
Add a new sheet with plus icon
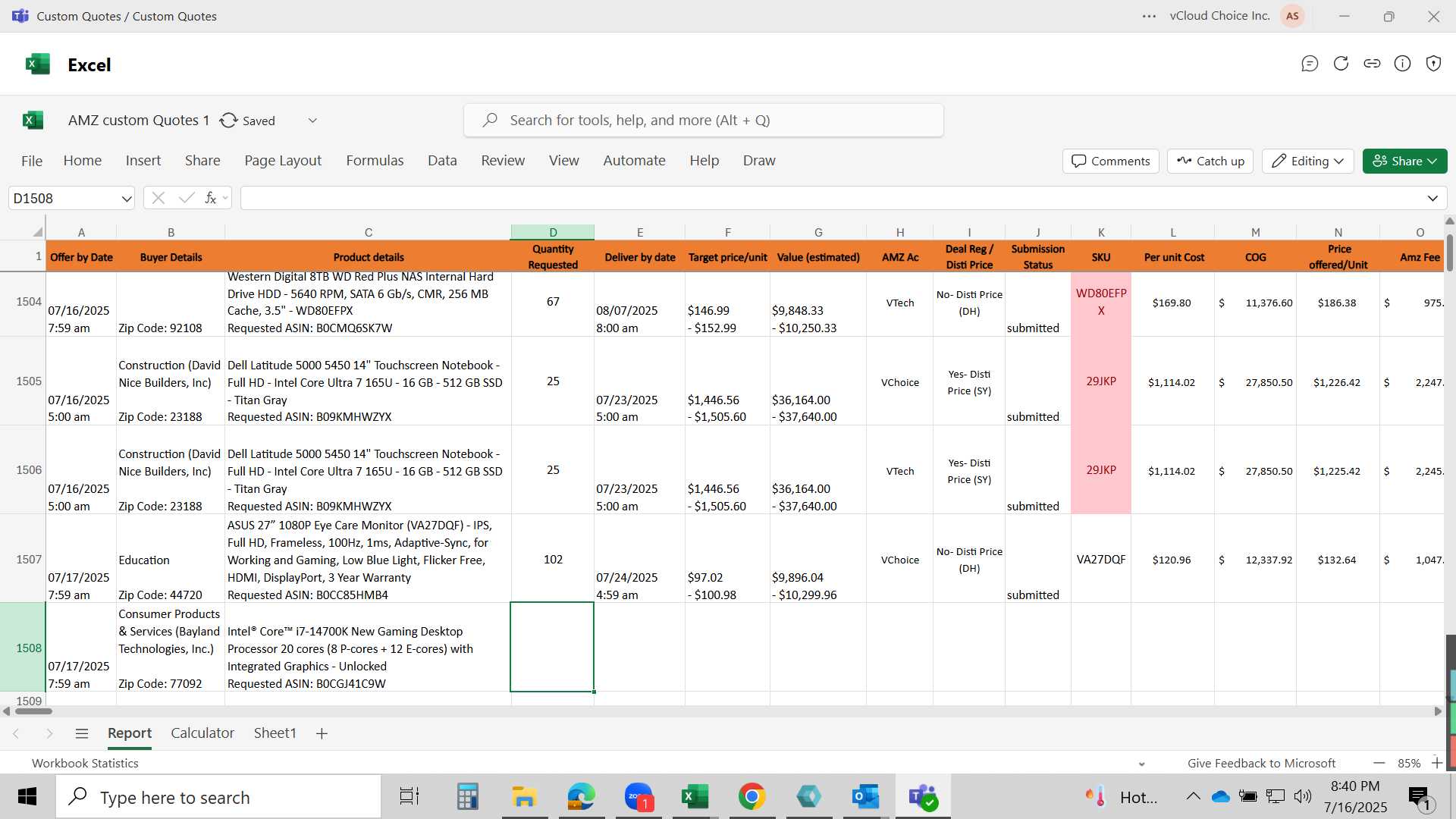pyautogui.click(x=322, y=733)
